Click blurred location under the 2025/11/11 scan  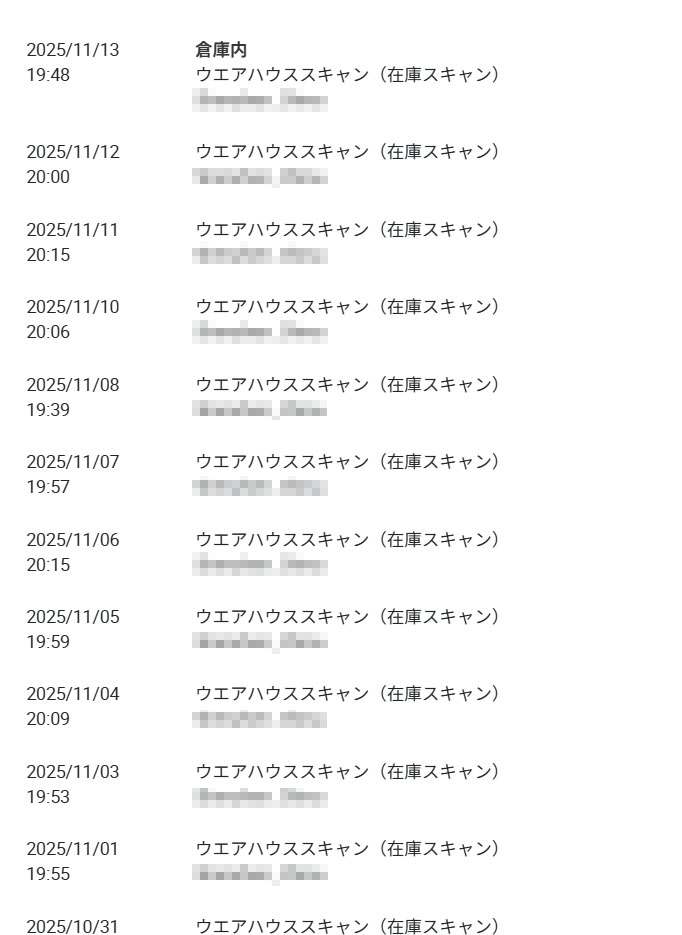tap(260, 255)
